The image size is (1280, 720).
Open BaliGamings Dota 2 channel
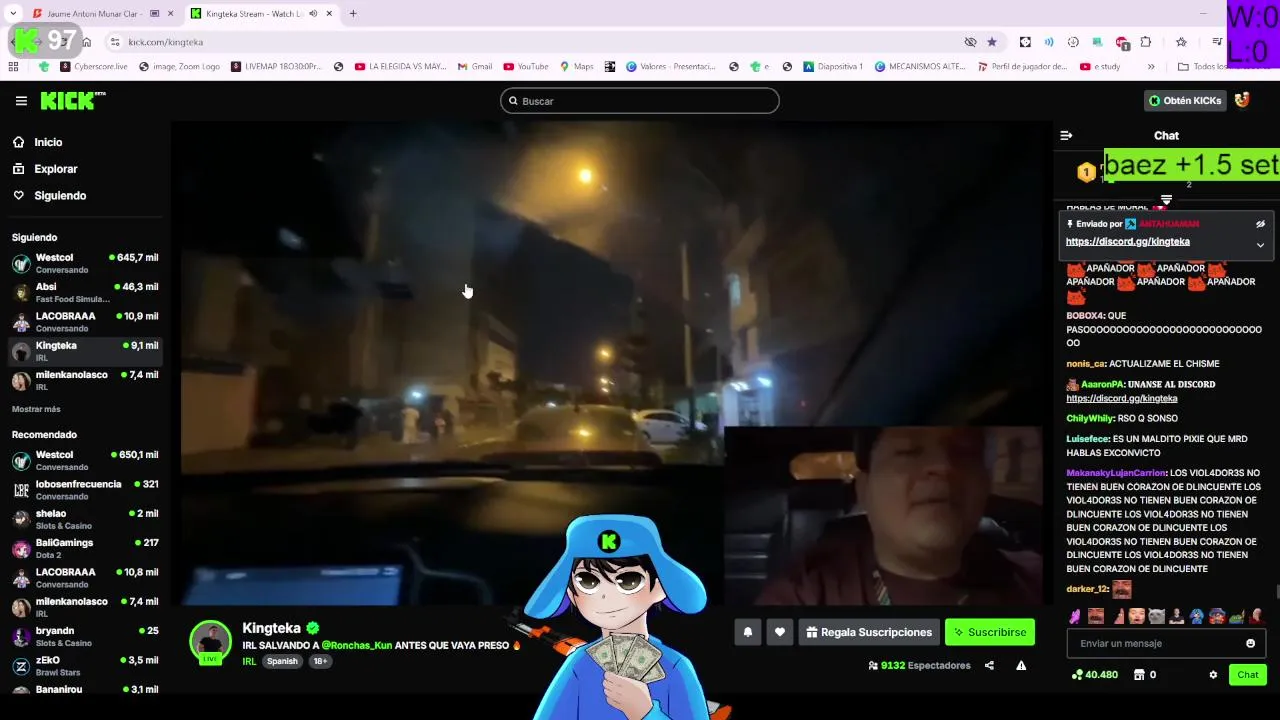pyautogui.click(x=85, y=548)
